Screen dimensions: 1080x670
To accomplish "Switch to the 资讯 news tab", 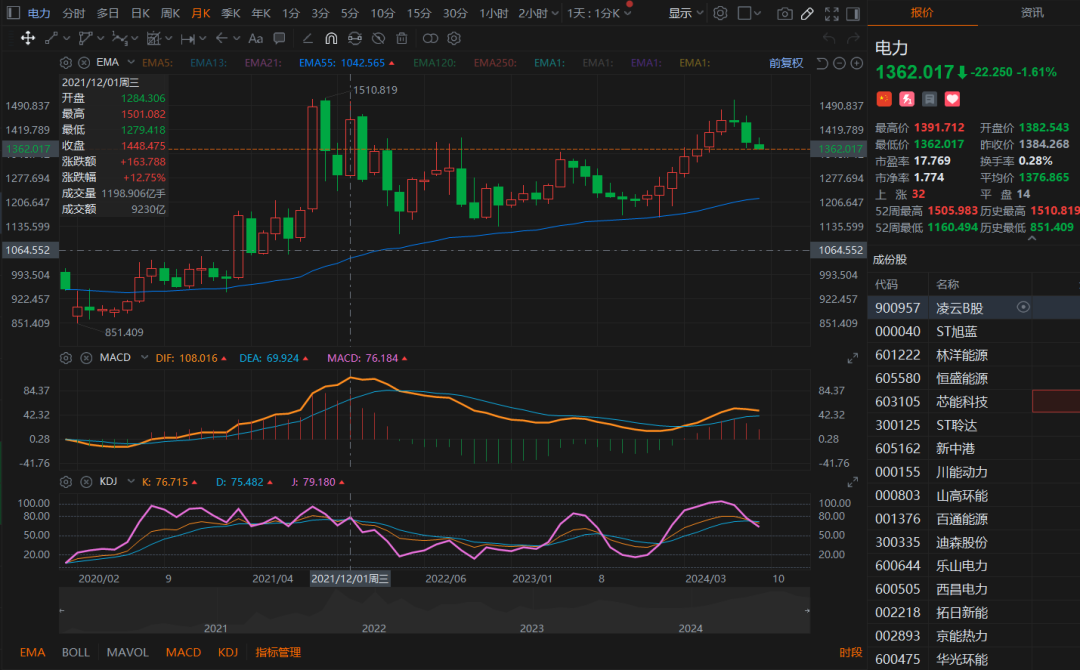I will pos(1032,13).
